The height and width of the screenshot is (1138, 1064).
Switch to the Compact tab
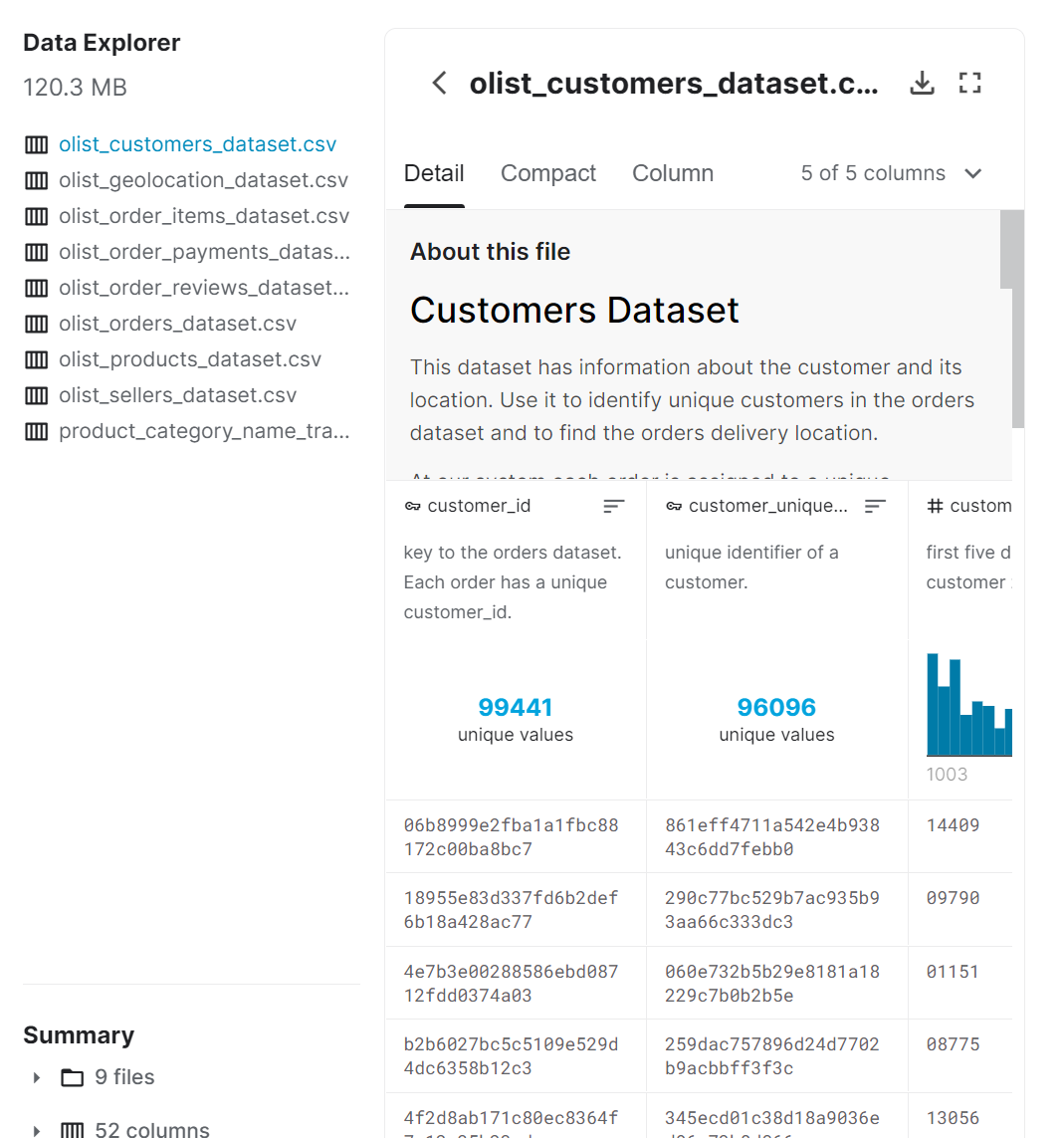tap(548, 173)
